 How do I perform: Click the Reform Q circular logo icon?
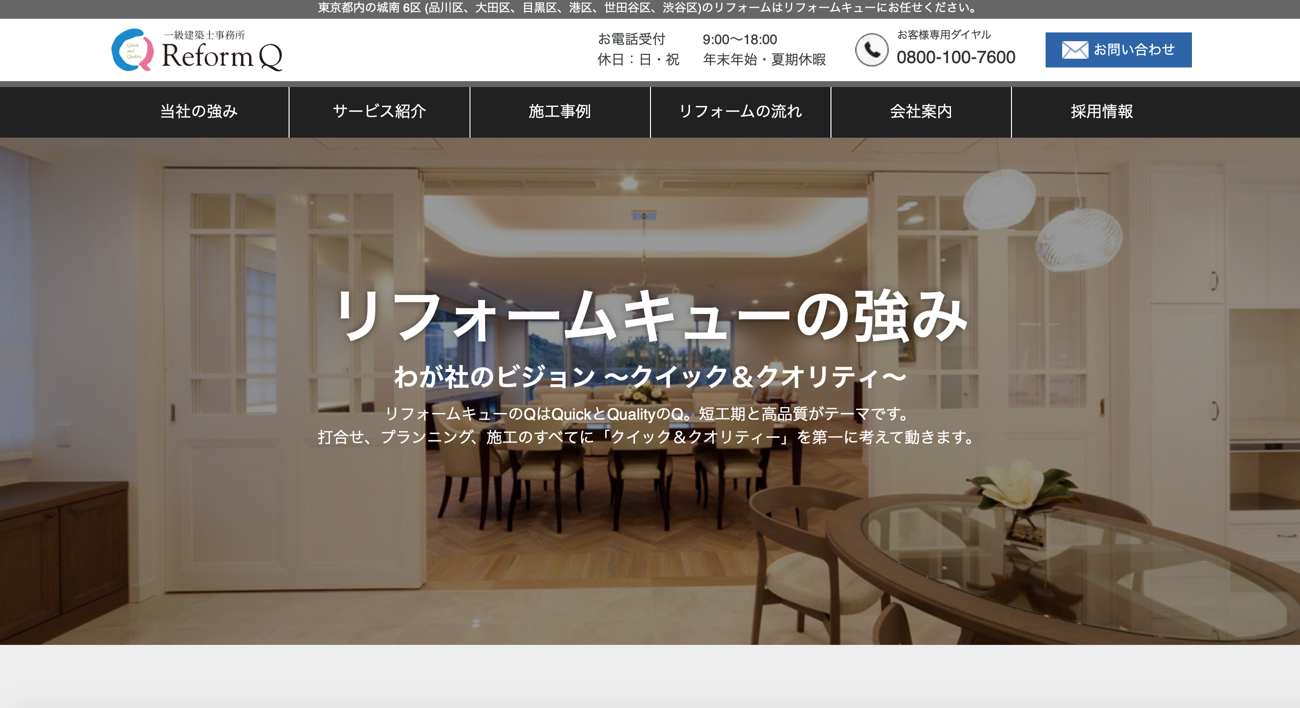click(132, 50)
